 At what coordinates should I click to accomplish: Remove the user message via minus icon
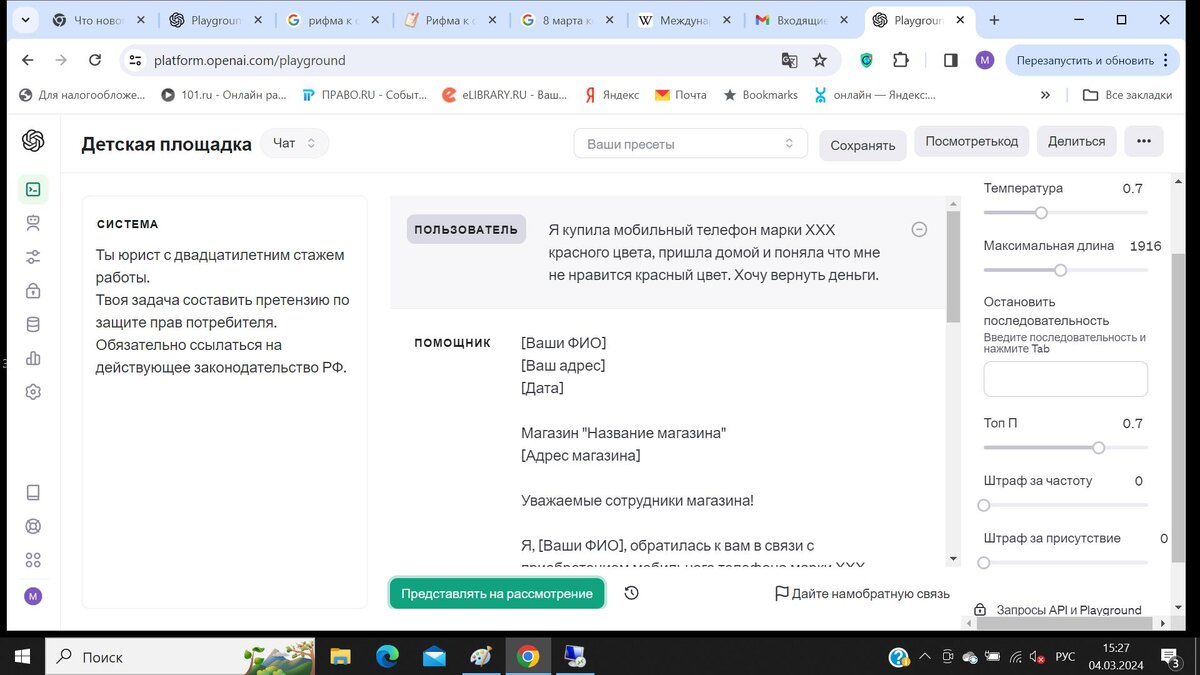[x=919, y=229]
